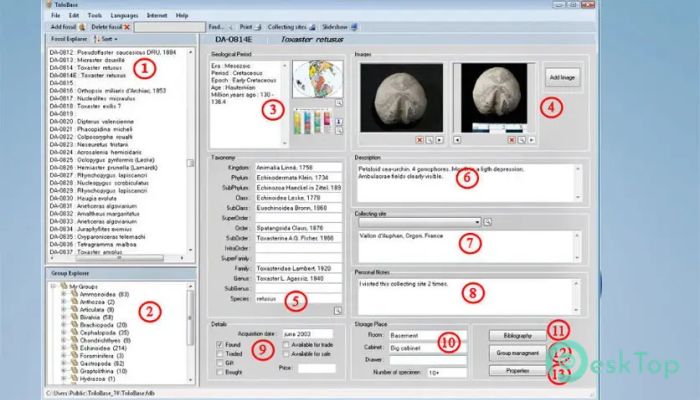Expand the Cephalopoda group
Viewport: 700px width, 400px height.
pyautogui.click(x=63, y=333)
